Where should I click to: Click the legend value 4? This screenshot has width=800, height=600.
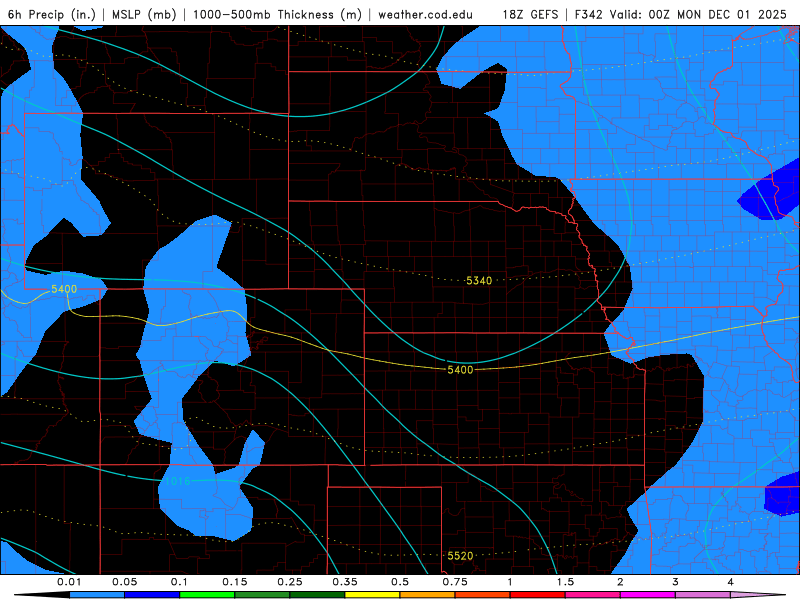pos(730,582)
